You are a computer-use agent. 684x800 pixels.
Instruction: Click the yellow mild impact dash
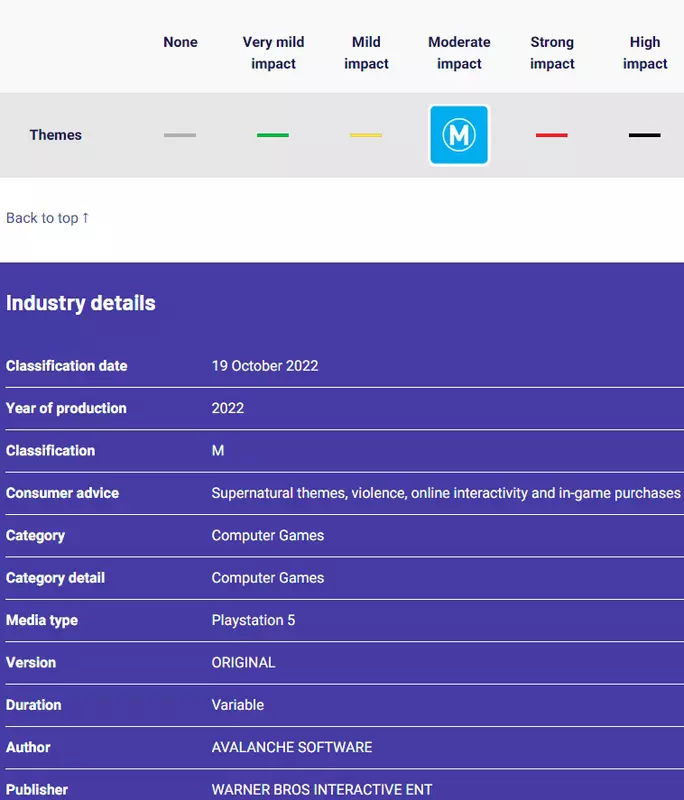click(x=366, y=135)
